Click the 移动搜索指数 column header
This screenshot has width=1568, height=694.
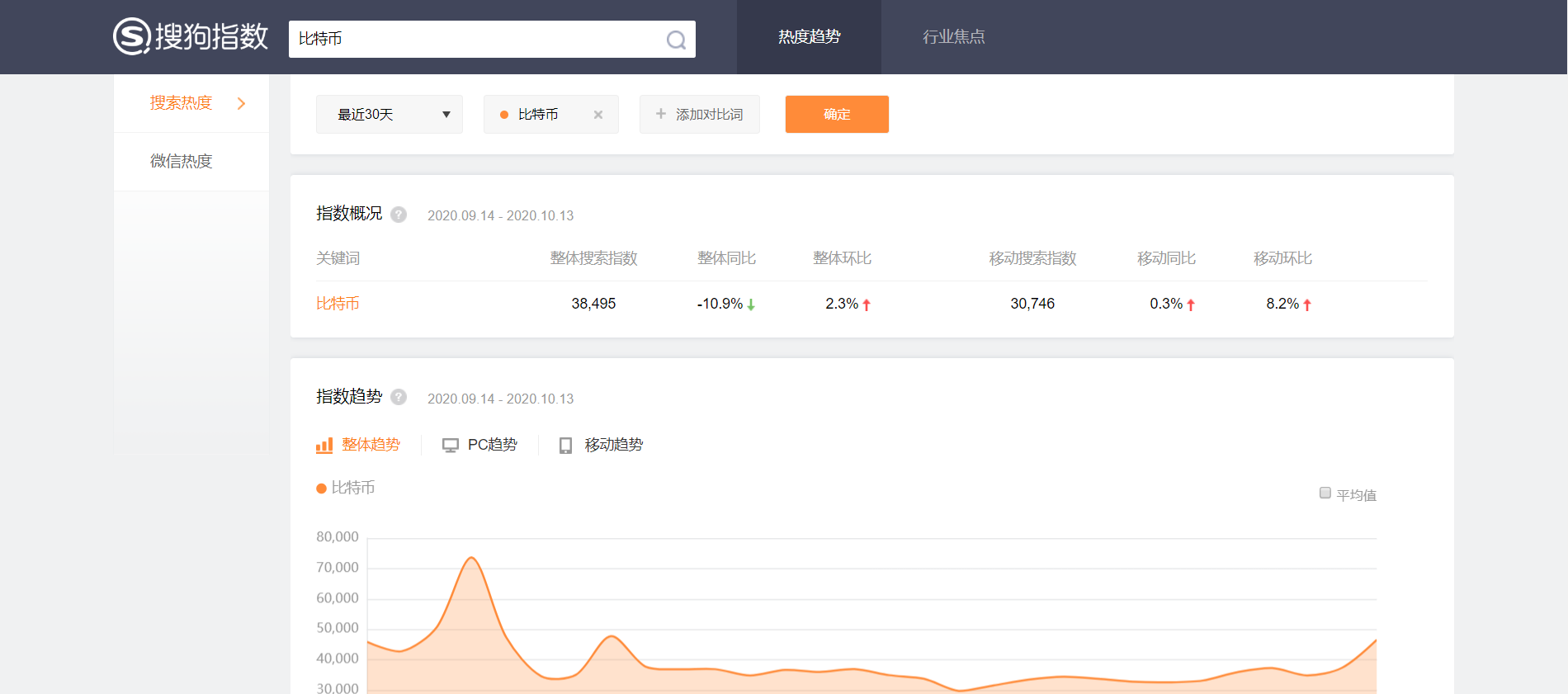tap(1032, 258)
